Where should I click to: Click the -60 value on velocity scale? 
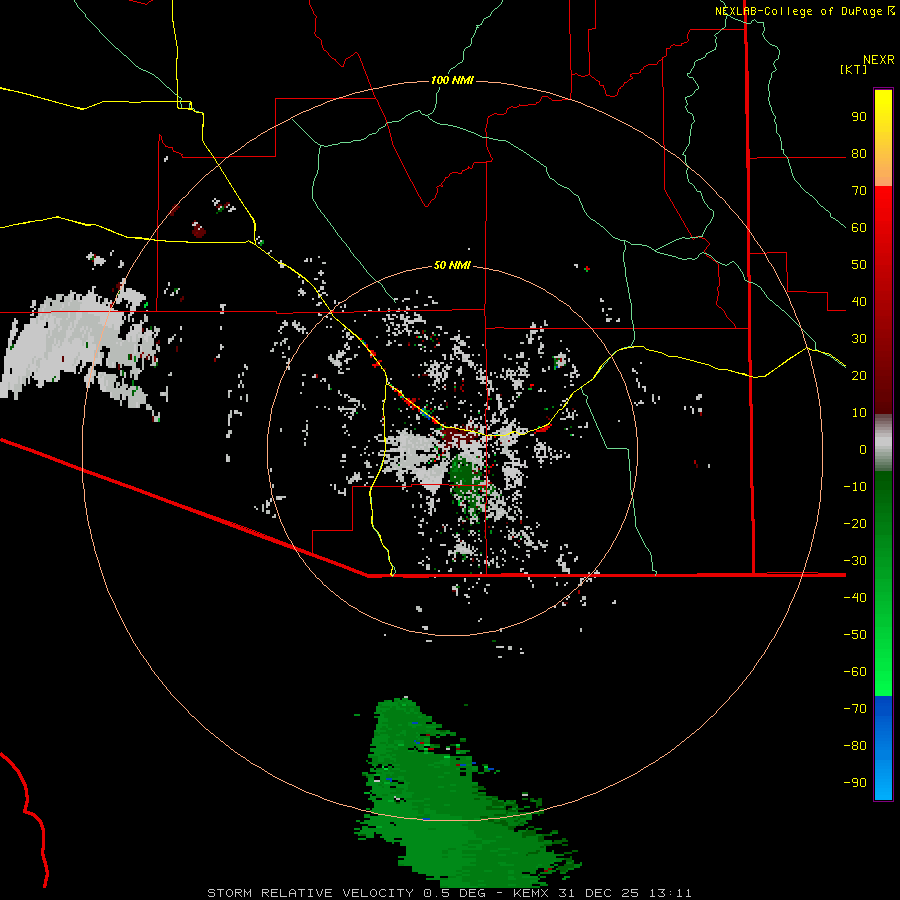pyautogui.click(x=855, y=672)
